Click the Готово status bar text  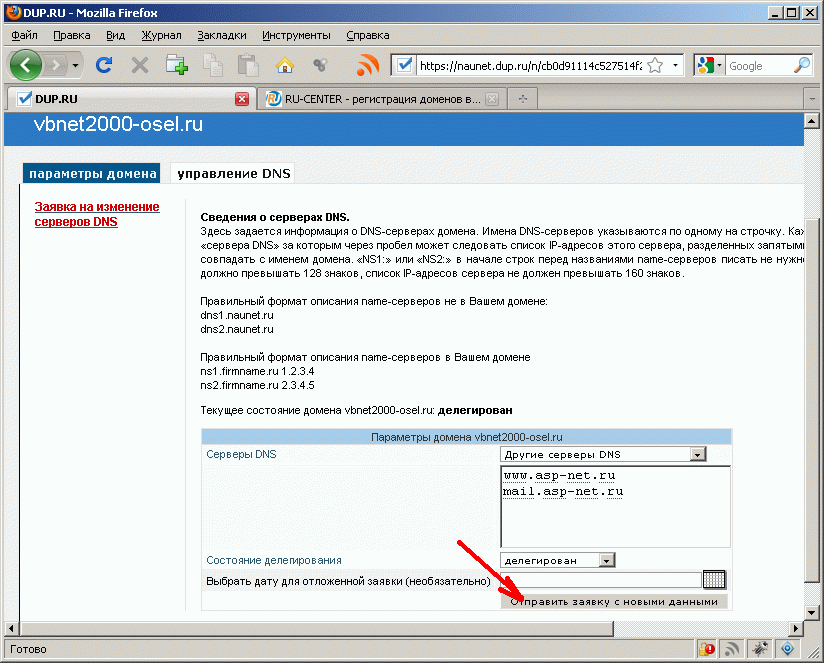pos(28,649)
